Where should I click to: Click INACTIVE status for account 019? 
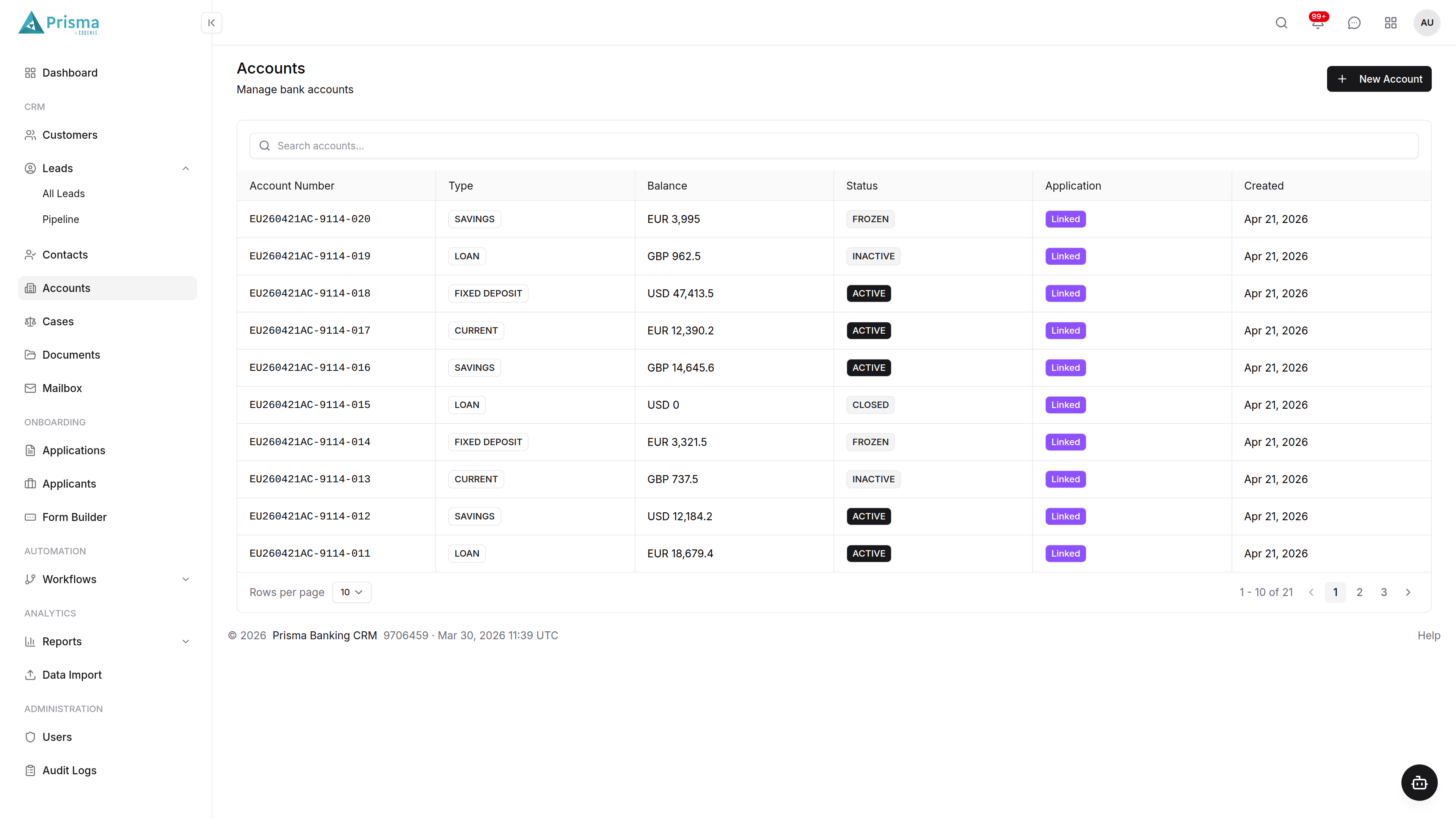873,256
